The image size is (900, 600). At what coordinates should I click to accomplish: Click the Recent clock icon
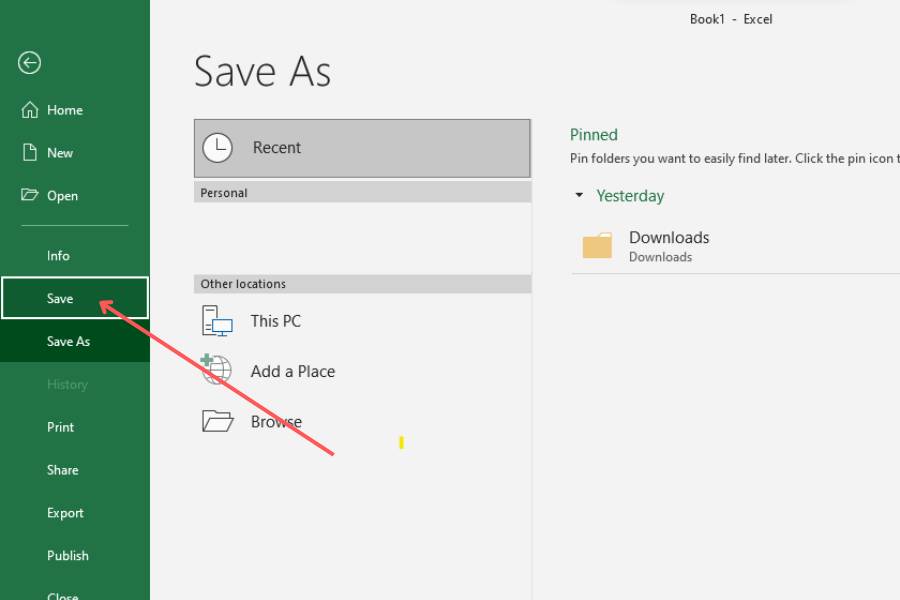tap(218, 148)
